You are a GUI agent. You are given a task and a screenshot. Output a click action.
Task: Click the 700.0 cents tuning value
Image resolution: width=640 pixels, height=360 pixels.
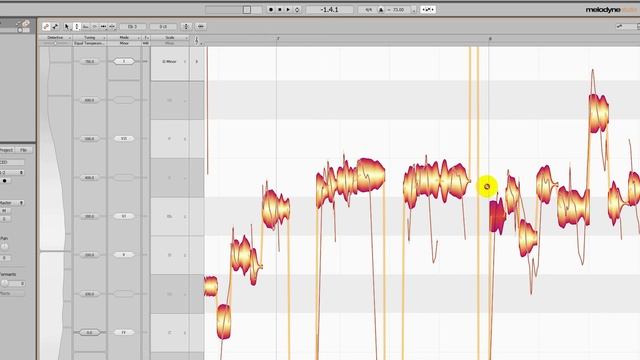[x=89, y=62]
